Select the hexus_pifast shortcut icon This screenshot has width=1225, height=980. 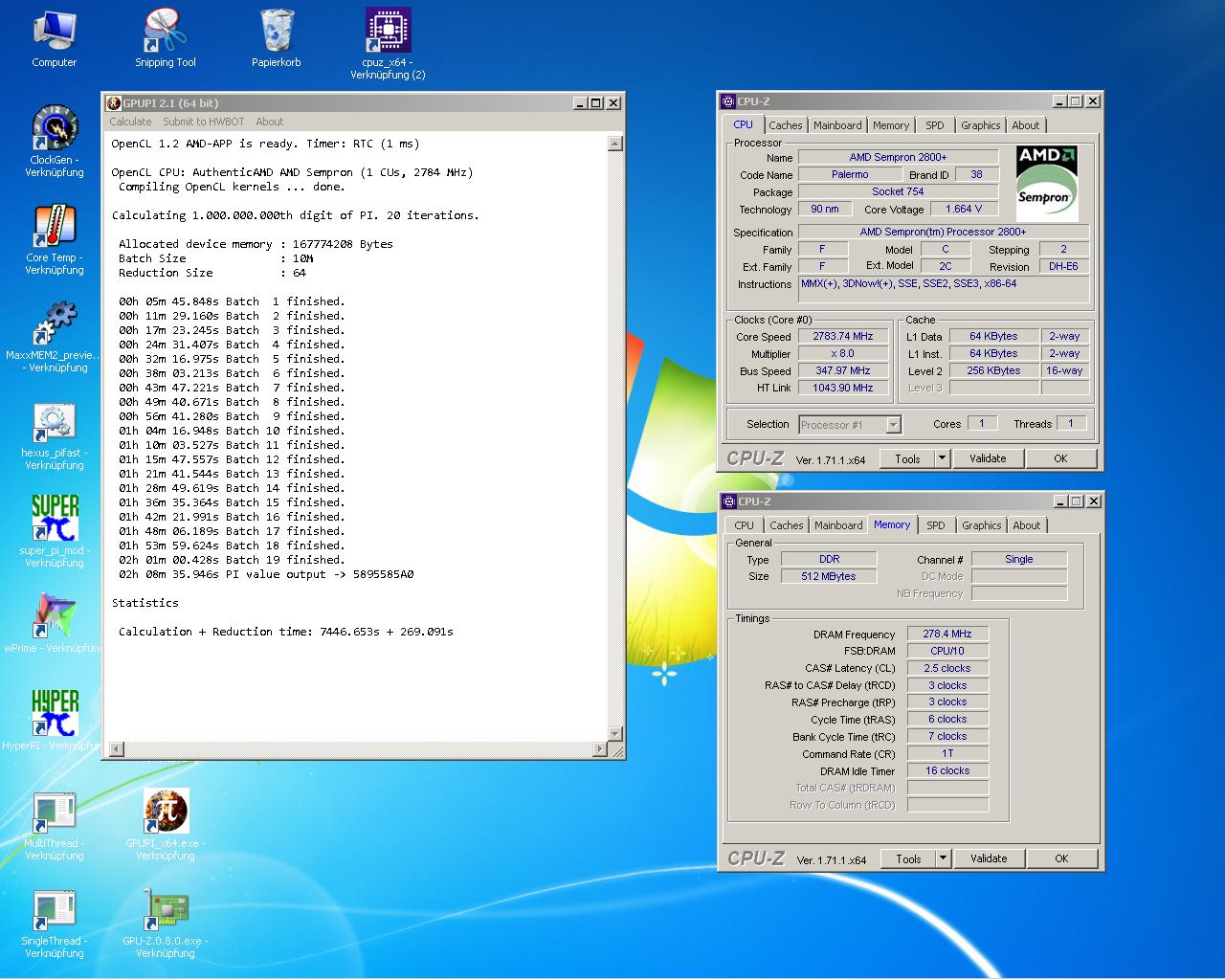[x=55, y=435]
